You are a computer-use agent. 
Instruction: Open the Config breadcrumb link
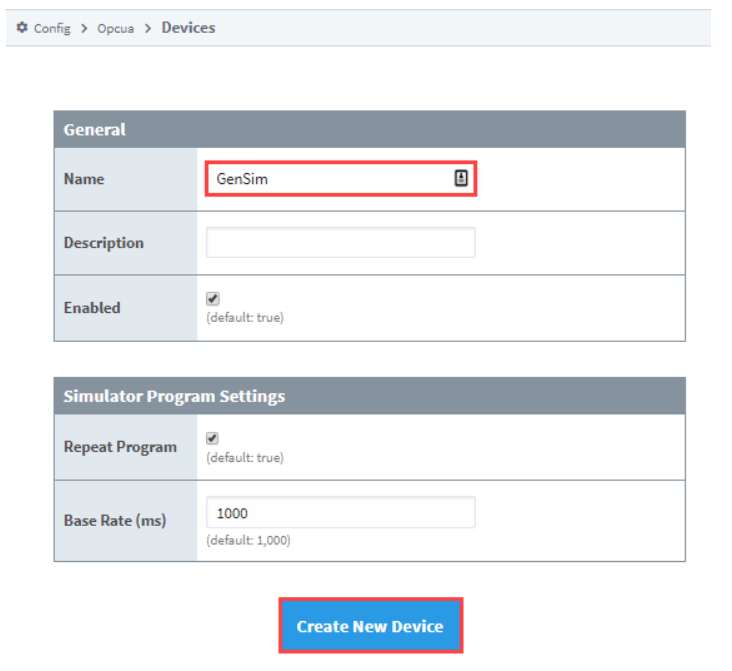coord(52,28)
